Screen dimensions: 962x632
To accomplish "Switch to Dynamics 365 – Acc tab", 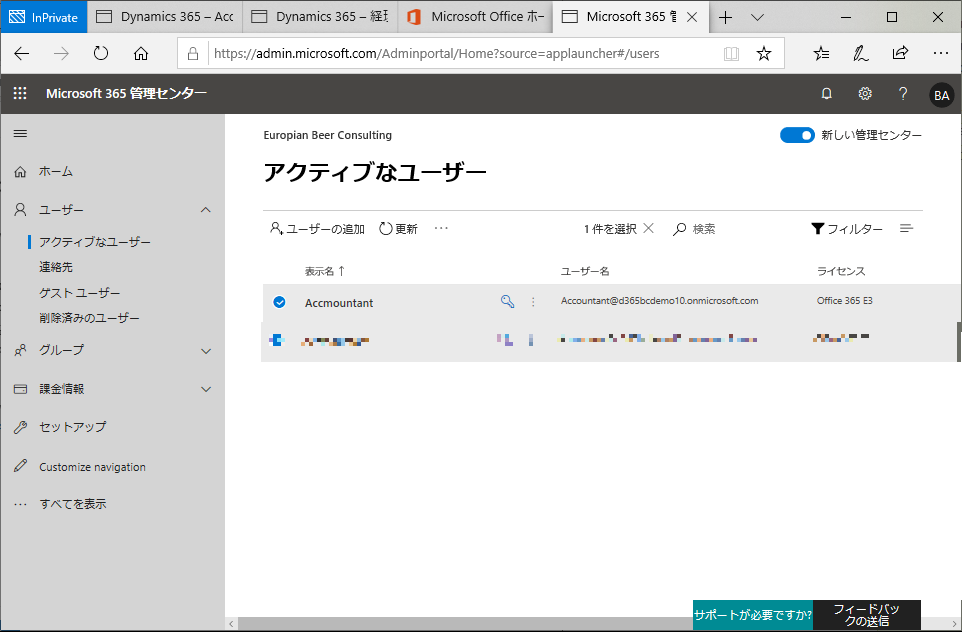I will click(165, 17).
